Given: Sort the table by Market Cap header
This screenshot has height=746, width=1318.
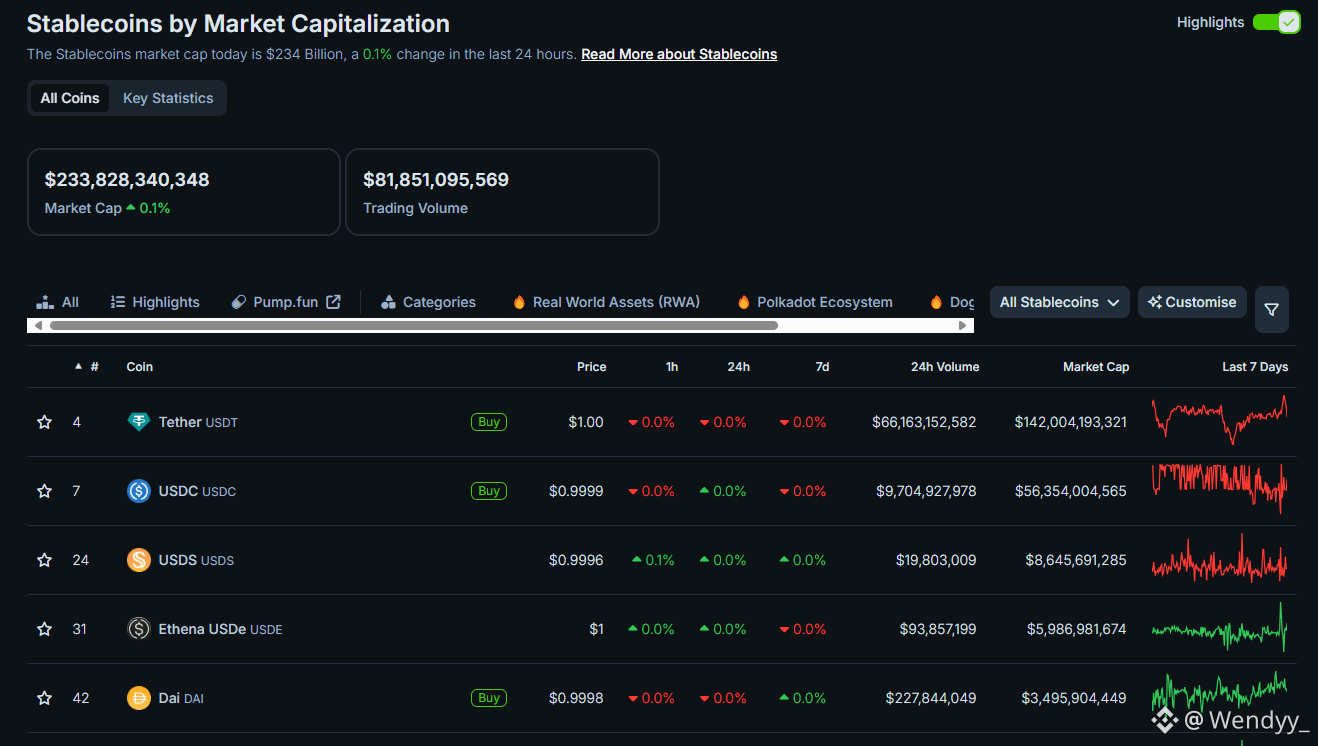Looking at the screenshot, I should [x=1095, y=367].
